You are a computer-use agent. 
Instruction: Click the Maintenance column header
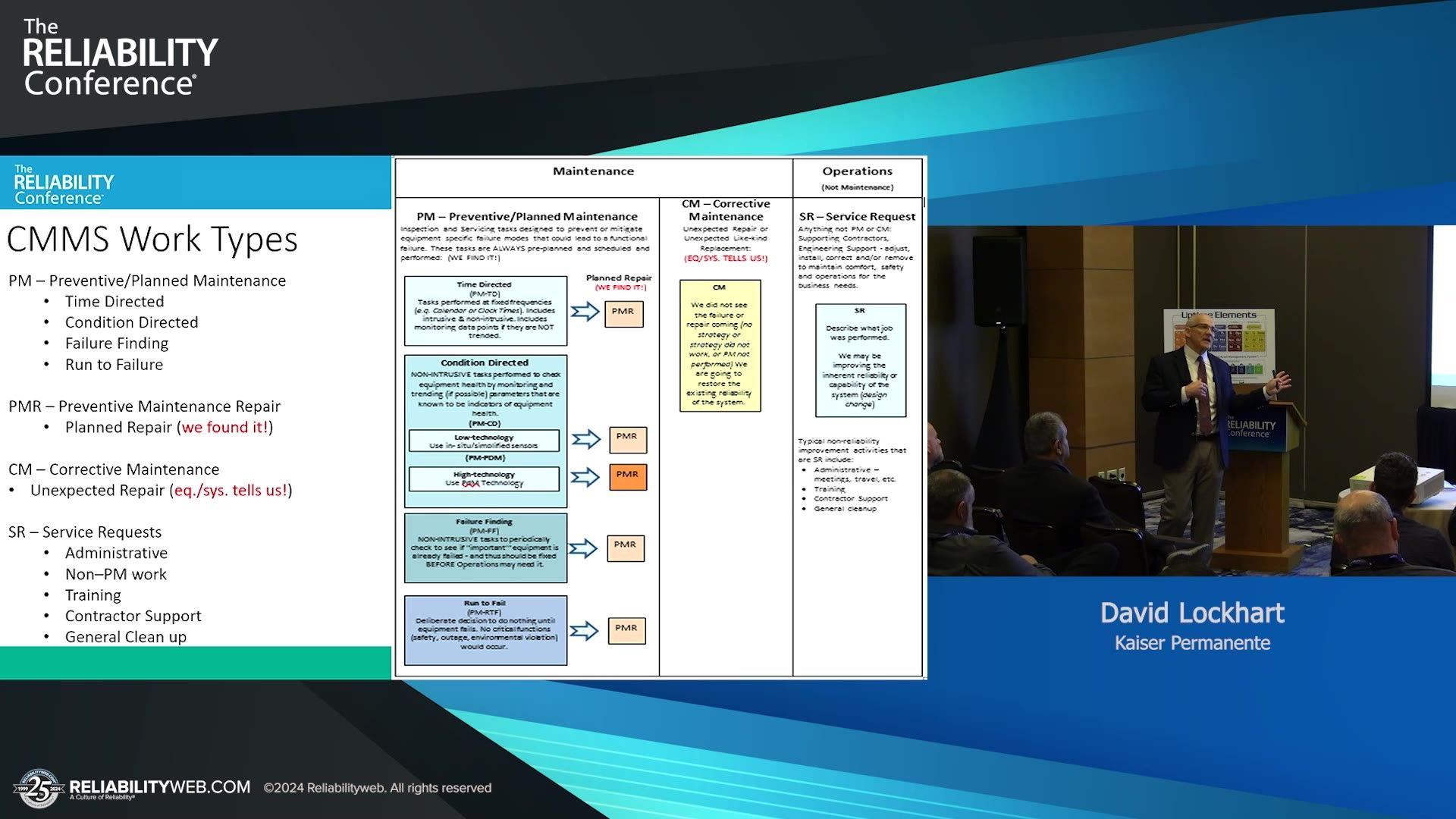pyautogui.click(x=593, y=171)
